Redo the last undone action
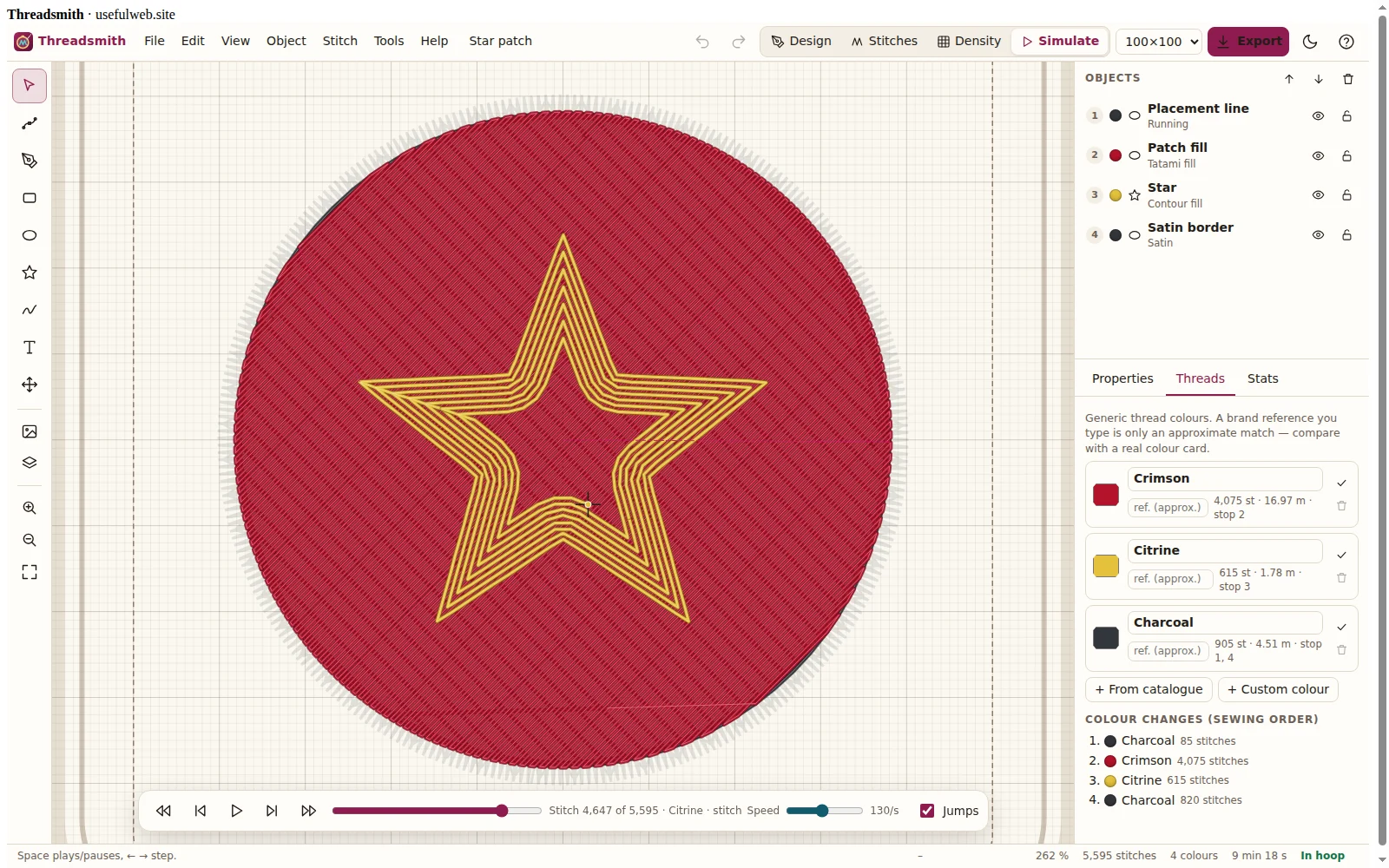 click(x=738, y=42)
